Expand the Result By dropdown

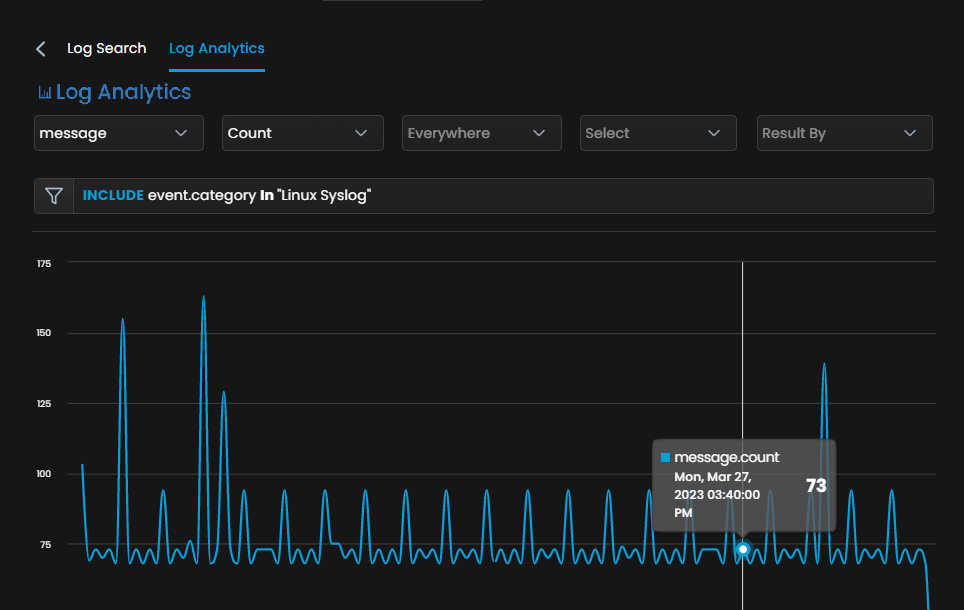click(844, 133)
